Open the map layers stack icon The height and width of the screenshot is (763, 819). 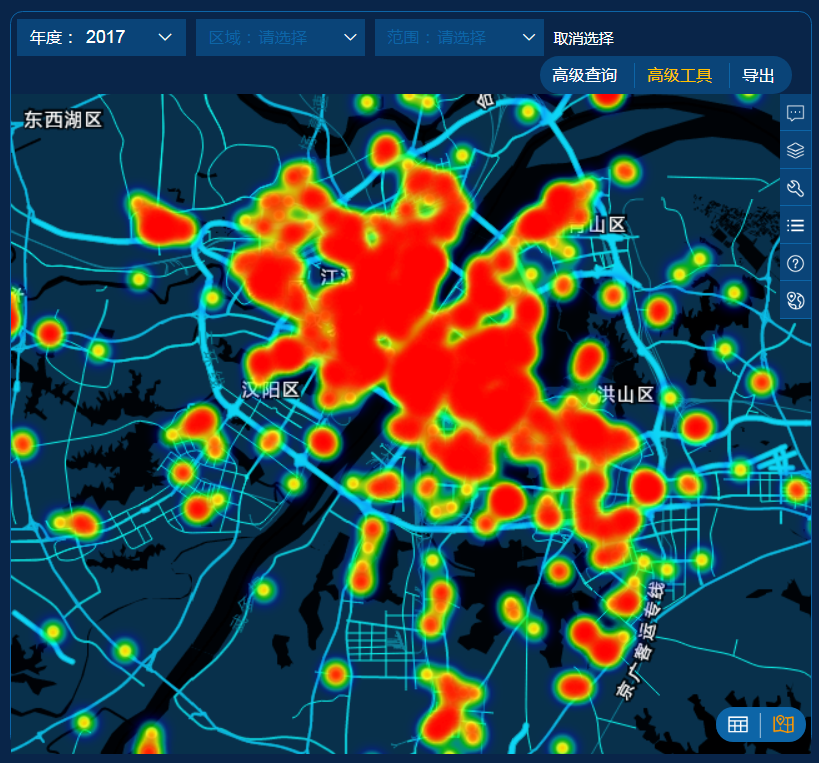coord(795,150)
